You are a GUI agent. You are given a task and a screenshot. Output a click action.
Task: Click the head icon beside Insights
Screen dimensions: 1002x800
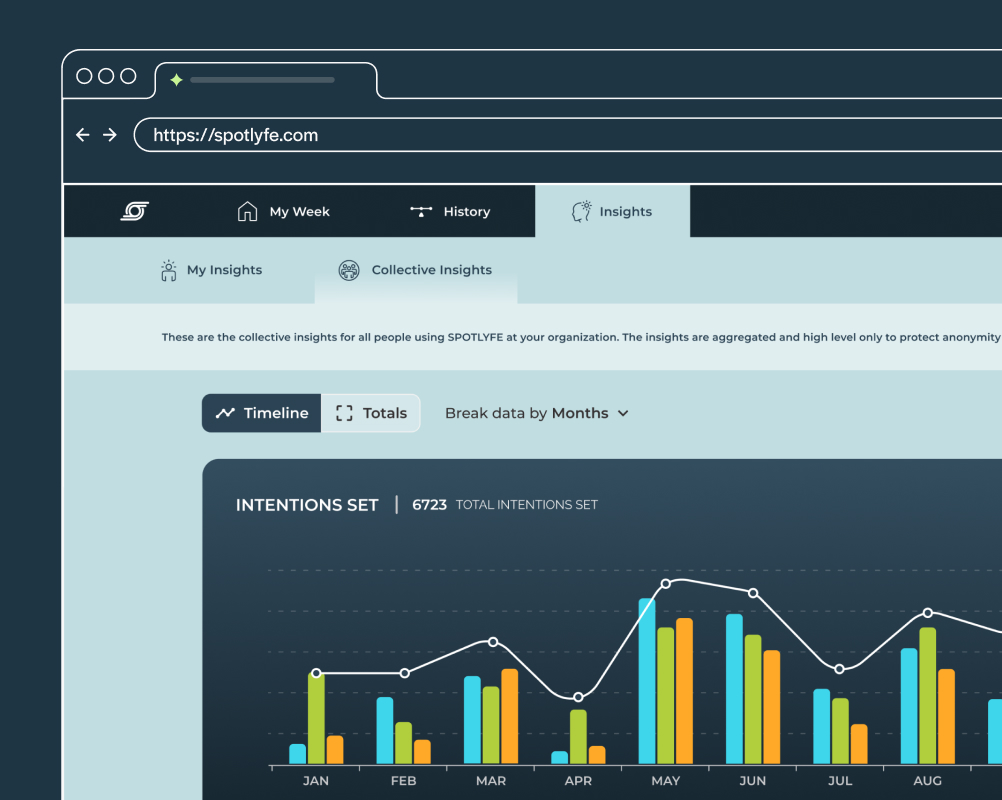[581, 211]
